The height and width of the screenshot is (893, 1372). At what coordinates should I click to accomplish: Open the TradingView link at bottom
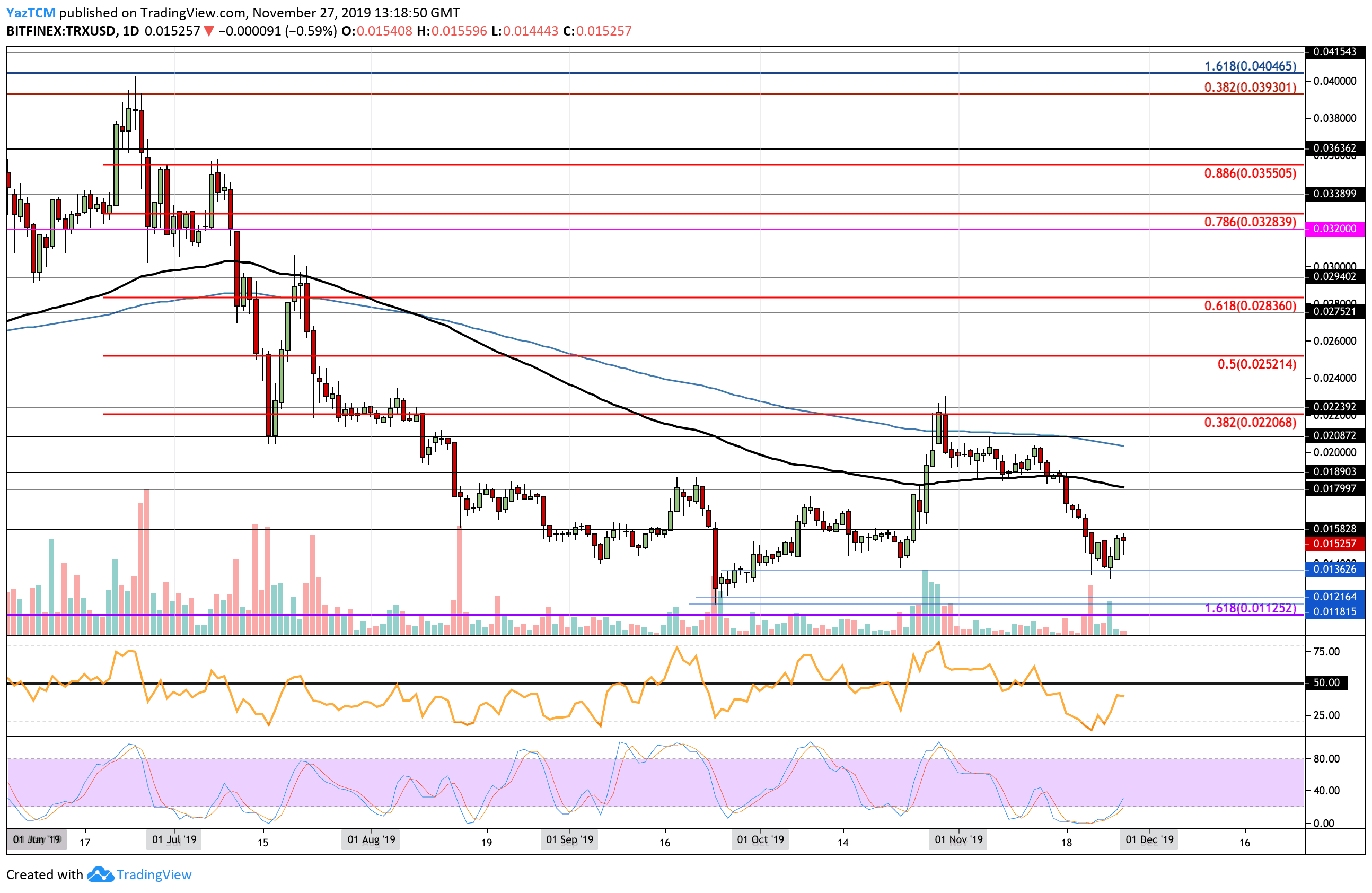[x=154, y=874]
